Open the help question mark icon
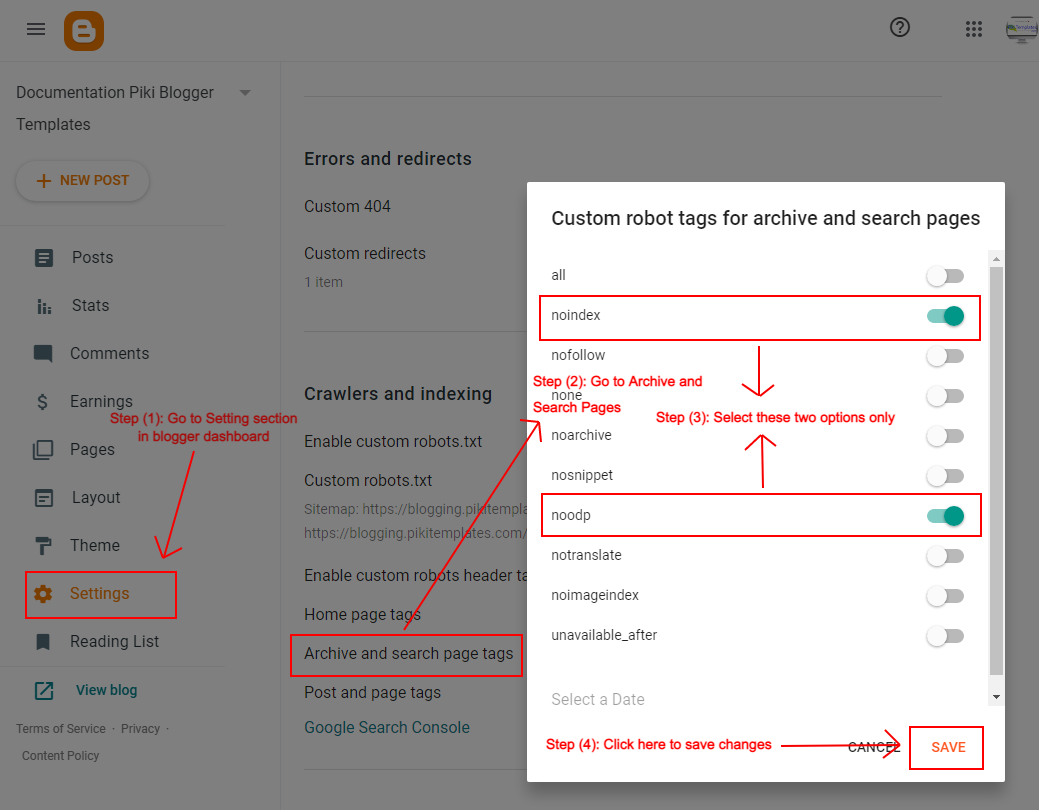Viewport: 1039px width, 810px height. [899, 28]
